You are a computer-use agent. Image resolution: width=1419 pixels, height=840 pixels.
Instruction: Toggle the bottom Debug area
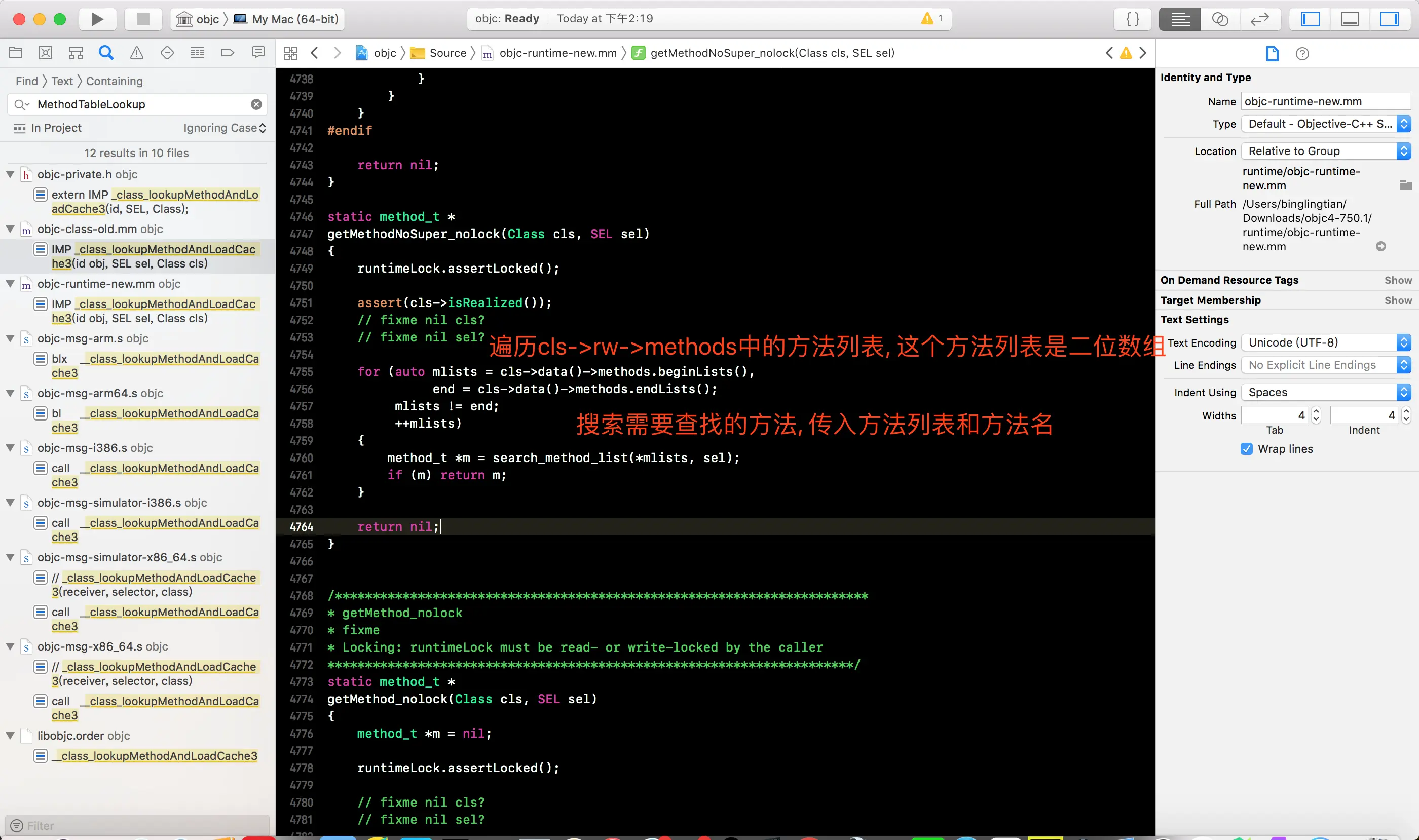pos(1350,19)
